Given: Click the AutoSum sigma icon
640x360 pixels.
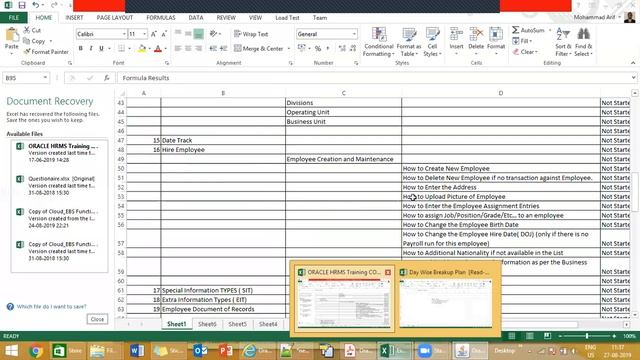Looking at the screenshot, I should pos(516,30).
